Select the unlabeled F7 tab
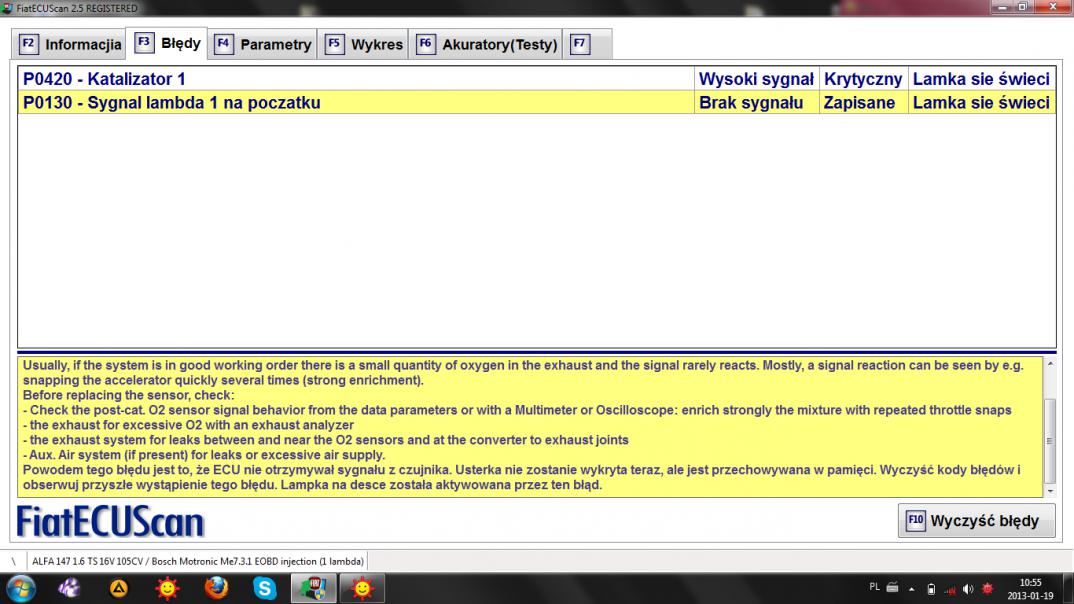Screen dimensions: 1074x604 click(x=587, y=45)
